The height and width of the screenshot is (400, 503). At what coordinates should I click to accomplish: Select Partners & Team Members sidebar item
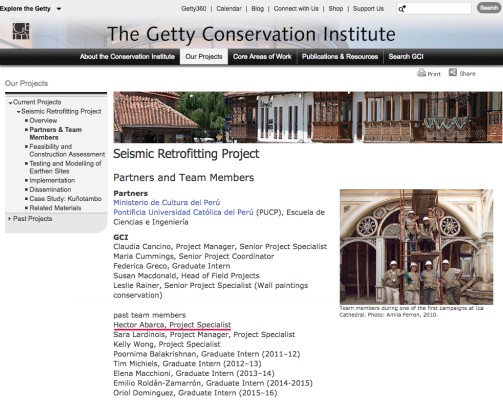[x=55, y=133]
